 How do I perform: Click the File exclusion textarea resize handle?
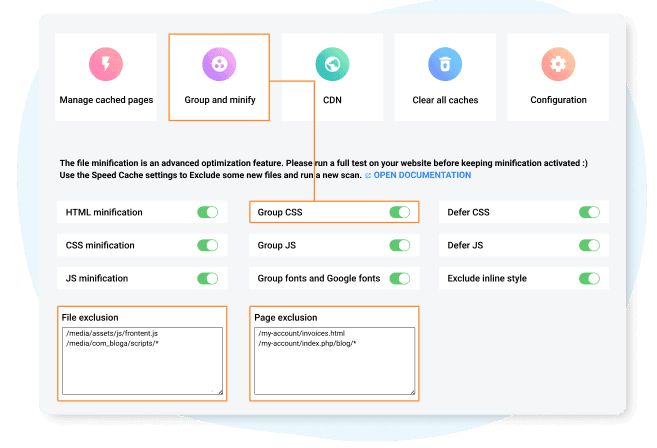coord(220,392)
